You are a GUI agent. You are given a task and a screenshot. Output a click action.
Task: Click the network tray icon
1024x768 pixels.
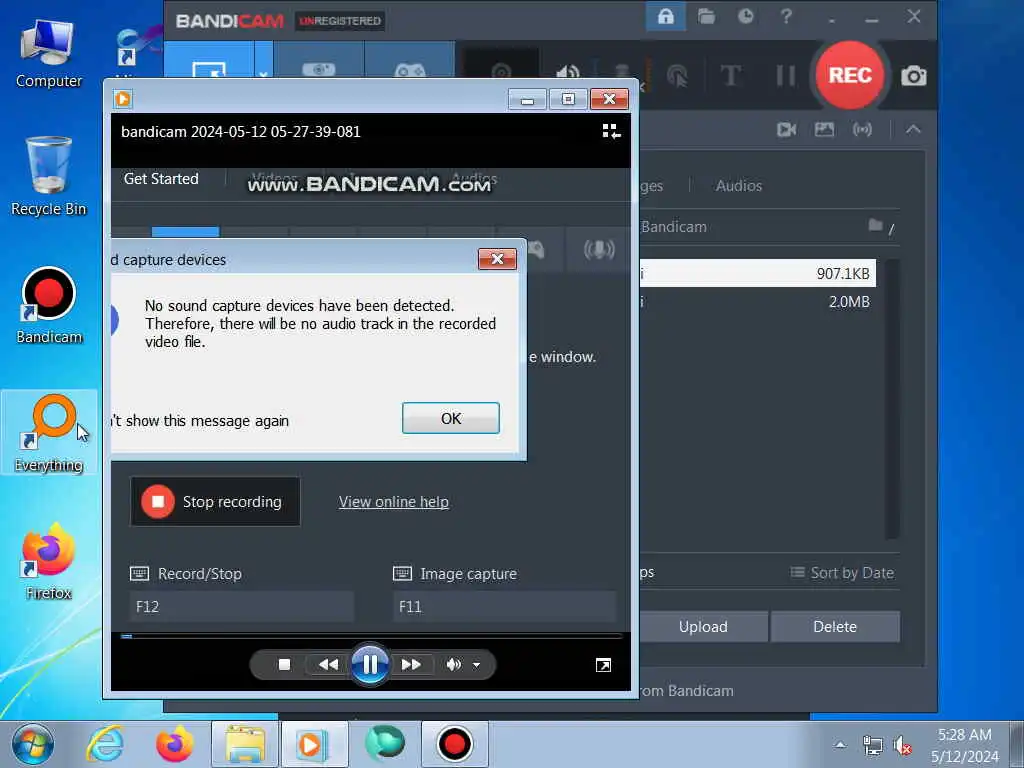tap(872, 745)
